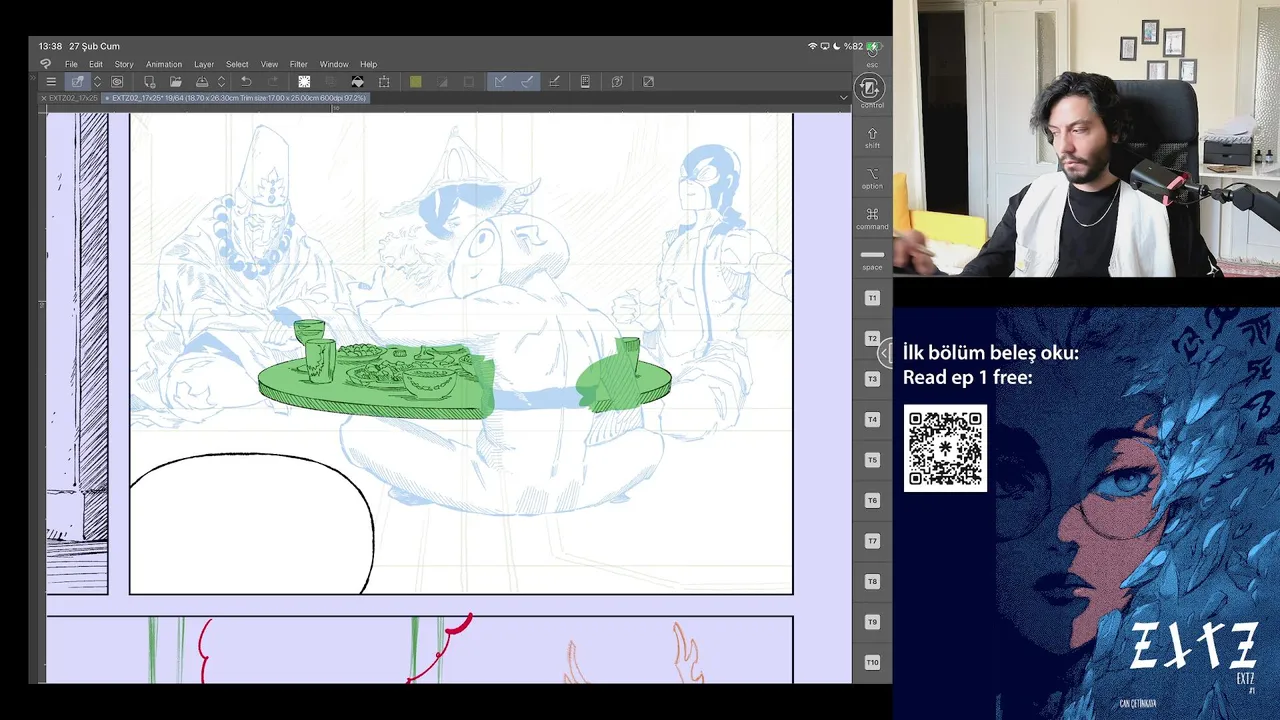The image size is (1280, 720).
Task: Tap the space edge keyboard key
Action: [872, 259]
